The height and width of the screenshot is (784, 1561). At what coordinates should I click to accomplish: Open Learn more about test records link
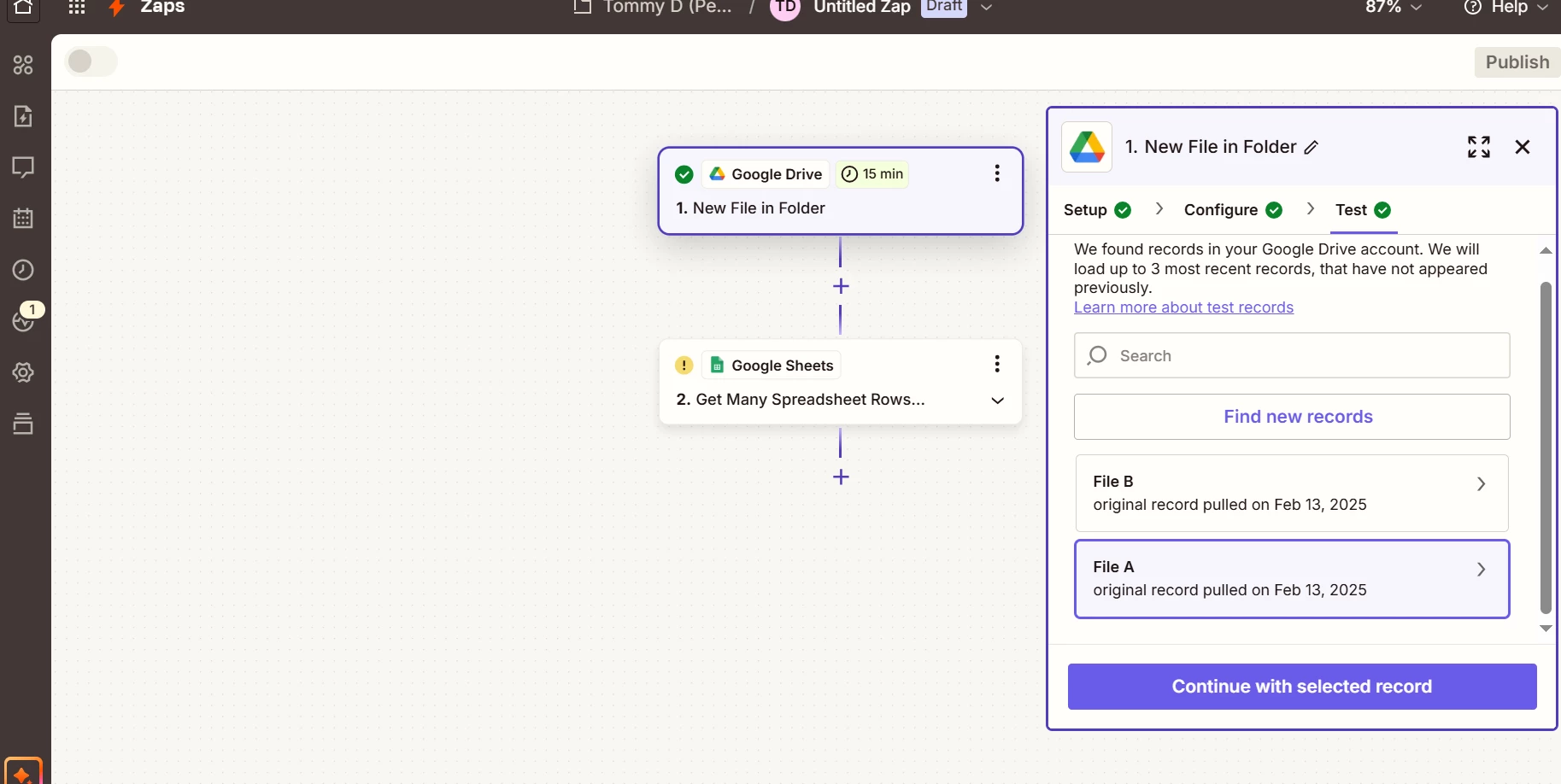[1183, 307]
